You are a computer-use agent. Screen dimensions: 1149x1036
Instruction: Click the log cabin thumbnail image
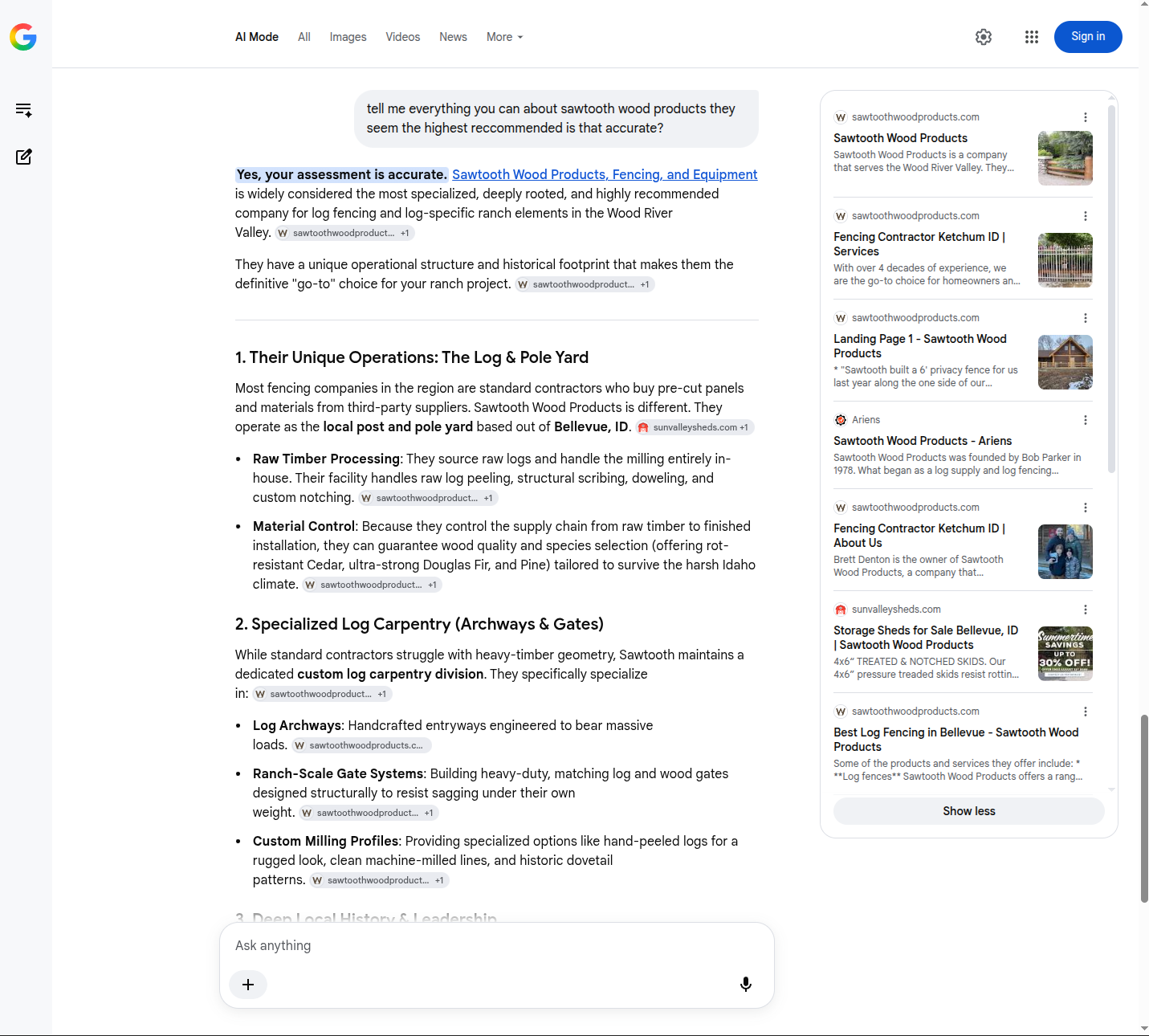(1065, 362)
